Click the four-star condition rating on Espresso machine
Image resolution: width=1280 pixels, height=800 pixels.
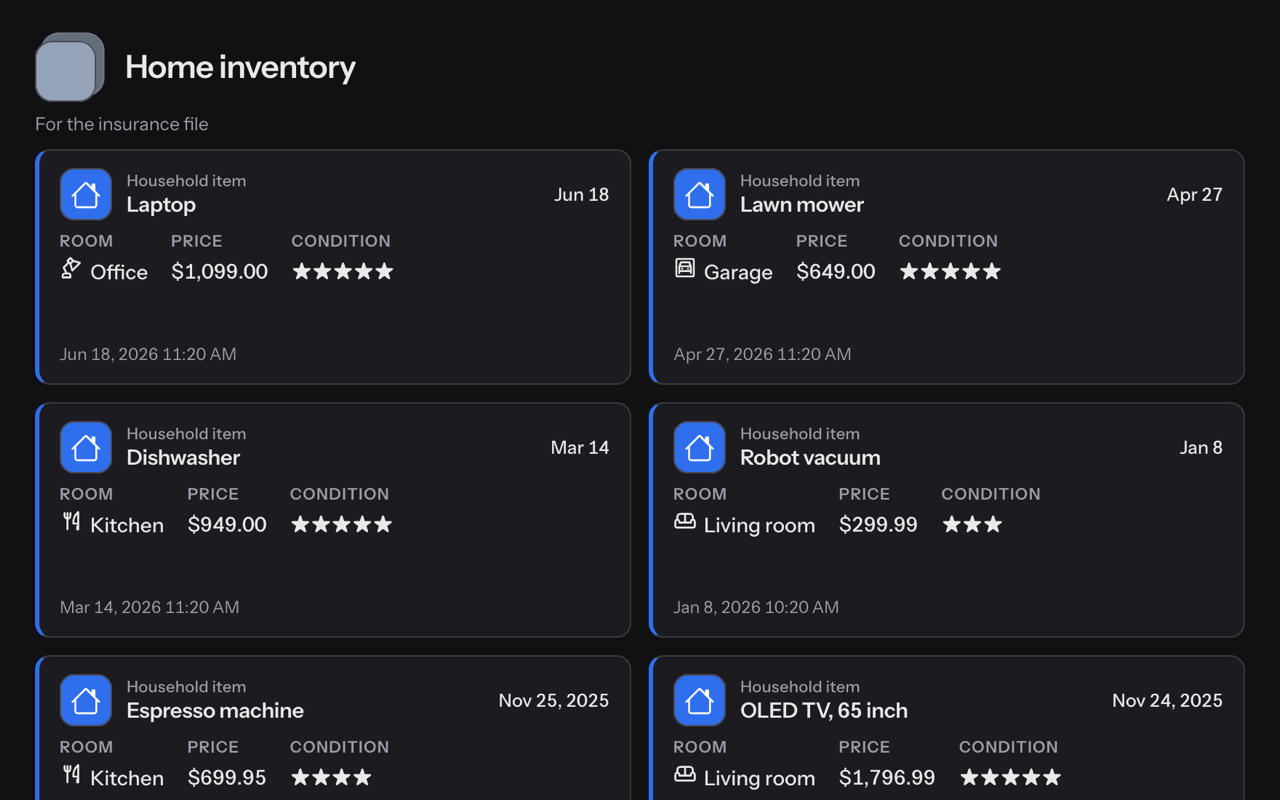(x=331, y=777)
